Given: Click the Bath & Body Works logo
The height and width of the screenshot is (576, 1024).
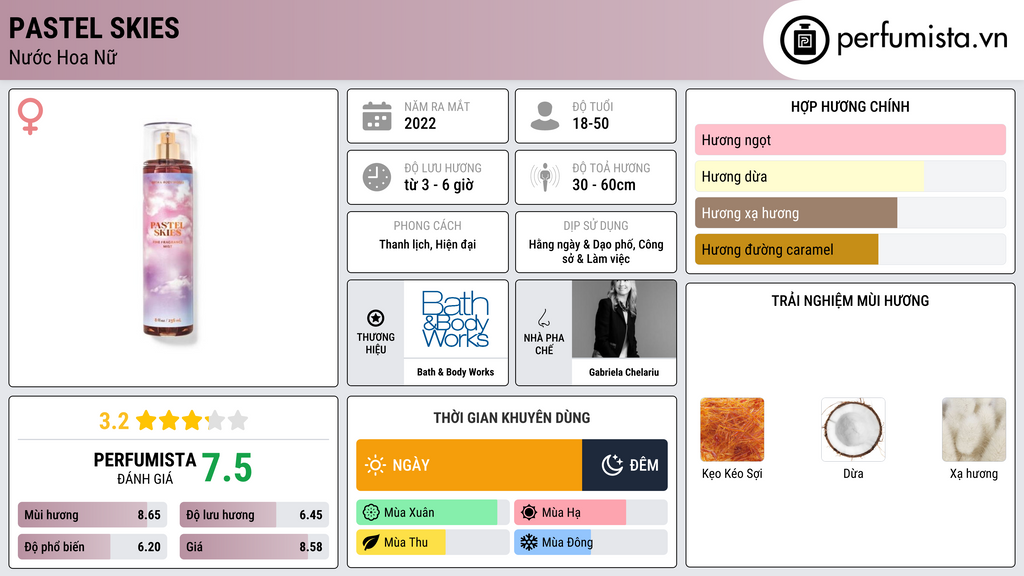Looking at the screenshot, I should pyautogui.click(x=455, y=319).
